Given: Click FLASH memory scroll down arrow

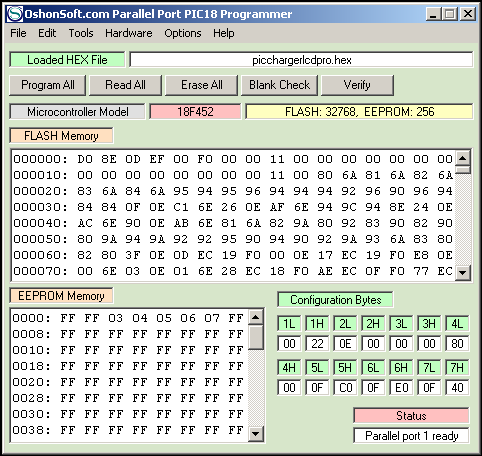Looking at the screenshot, I should pos(463,273).
